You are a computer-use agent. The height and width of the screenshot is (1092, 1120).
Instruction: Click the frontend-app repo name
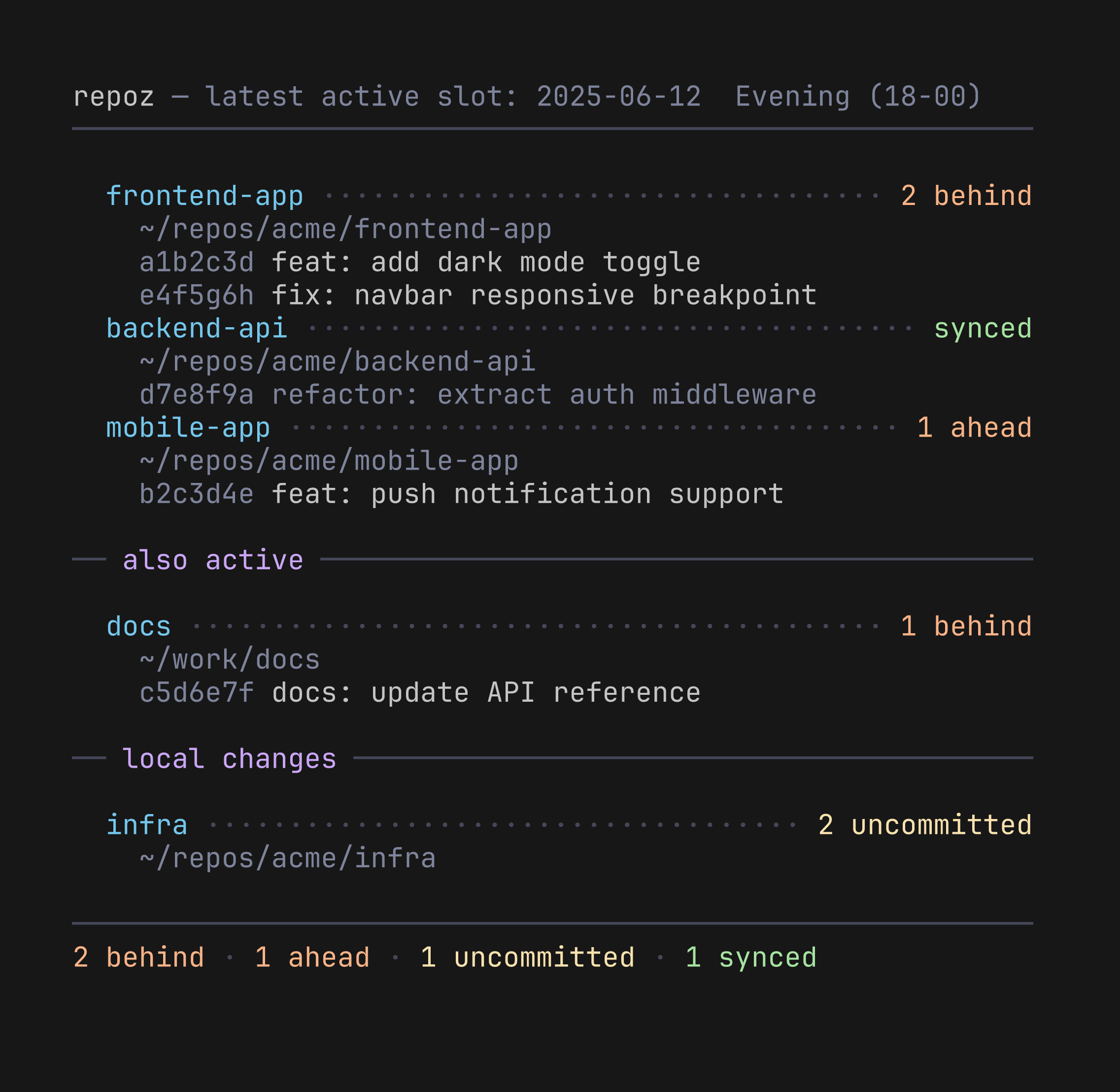tap(204, 196)
